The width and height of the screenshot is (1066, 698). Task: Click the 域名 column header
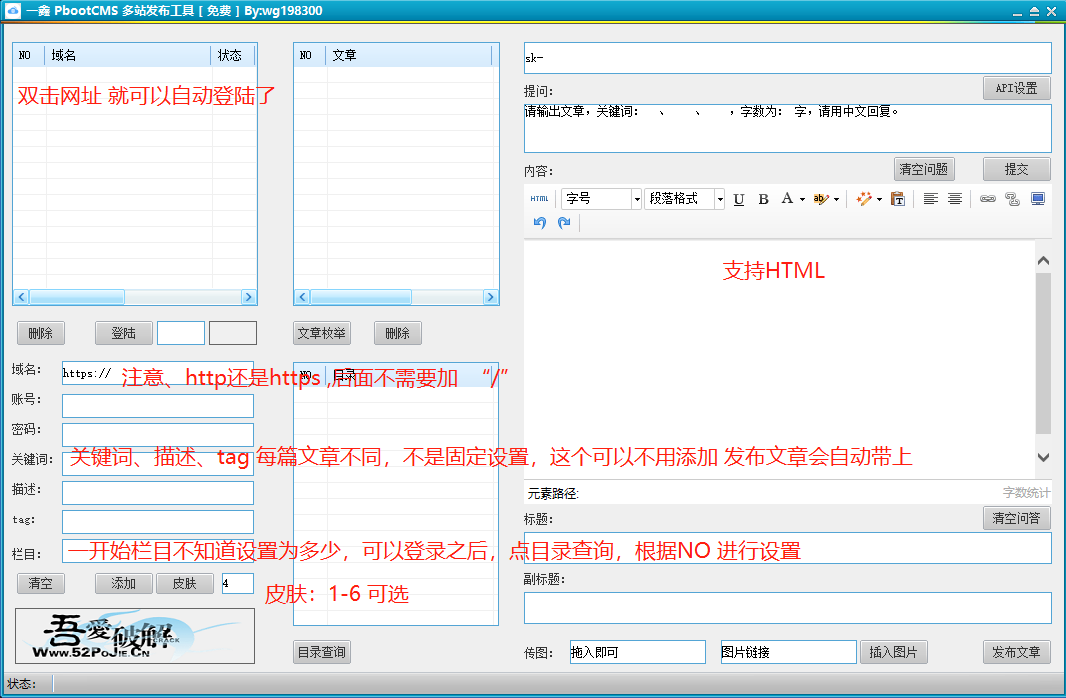pos(128,55)
